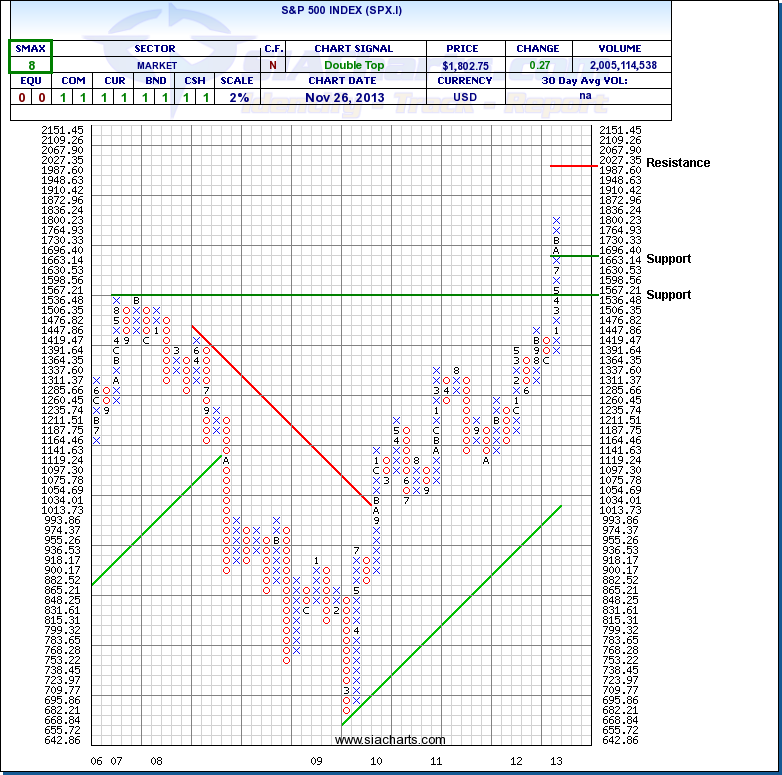Click the red Resistance line marker
The height and width of the screenshot is (775, 782).
[570, 165]
